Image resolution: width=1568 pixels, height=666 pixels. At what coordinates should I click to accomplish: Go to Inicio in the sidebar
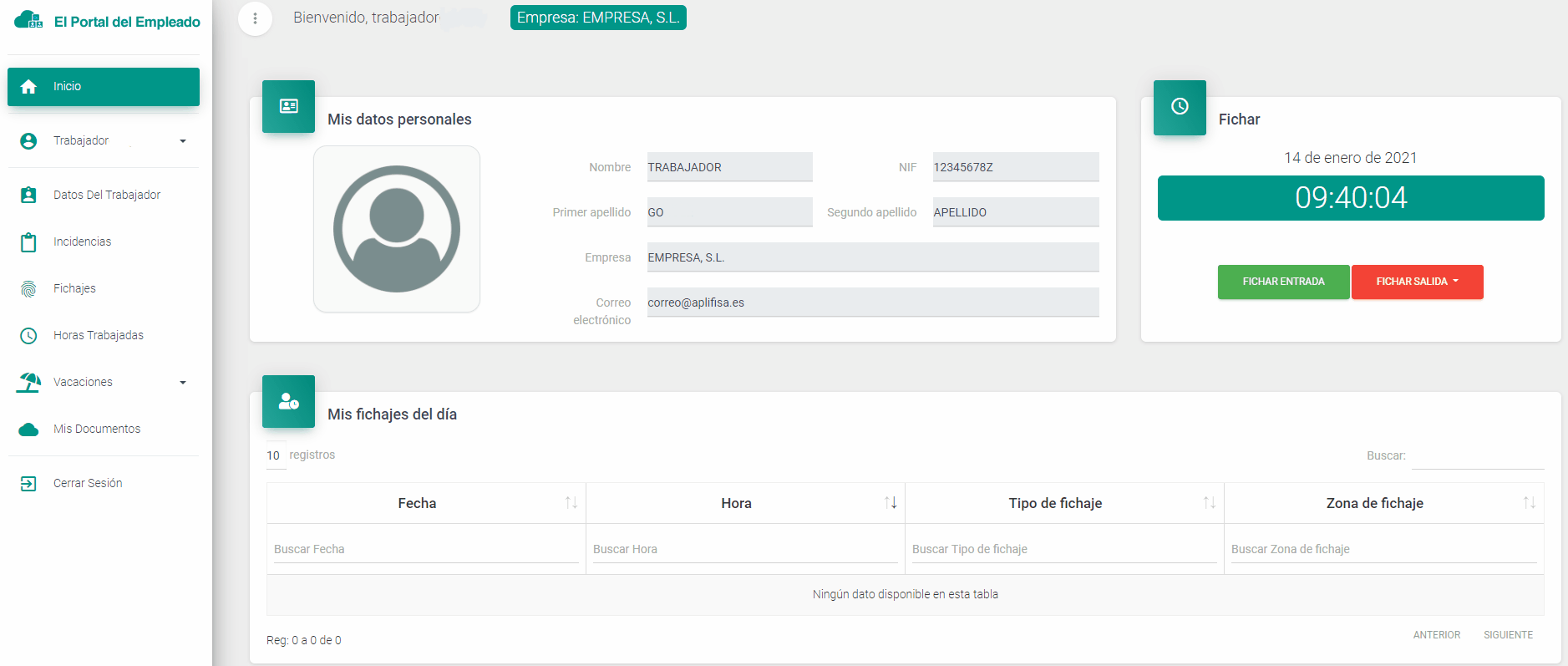pos(104,87)
